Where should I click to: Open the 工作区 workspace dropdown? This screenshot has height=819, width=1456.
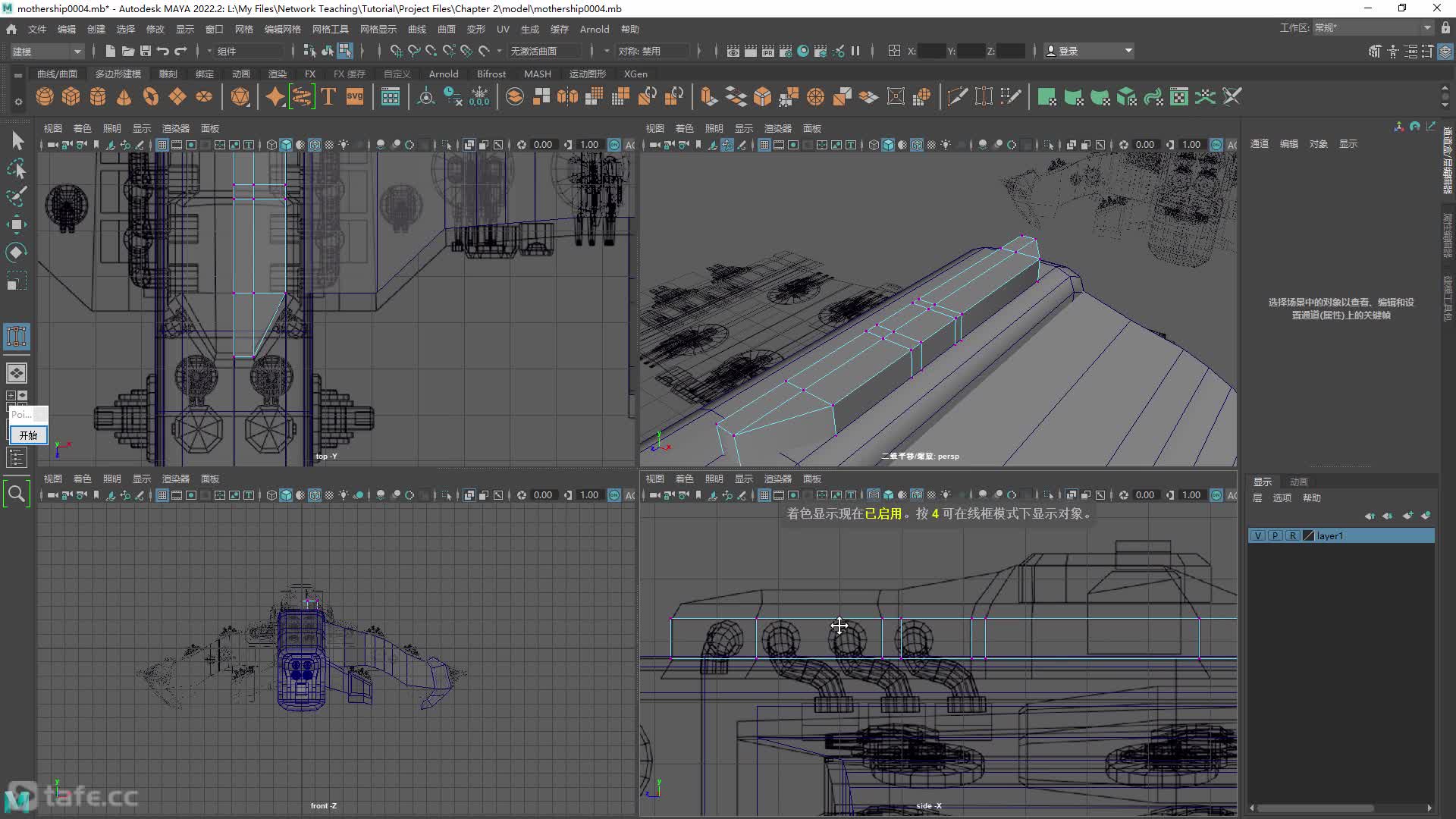(1373, 28)
